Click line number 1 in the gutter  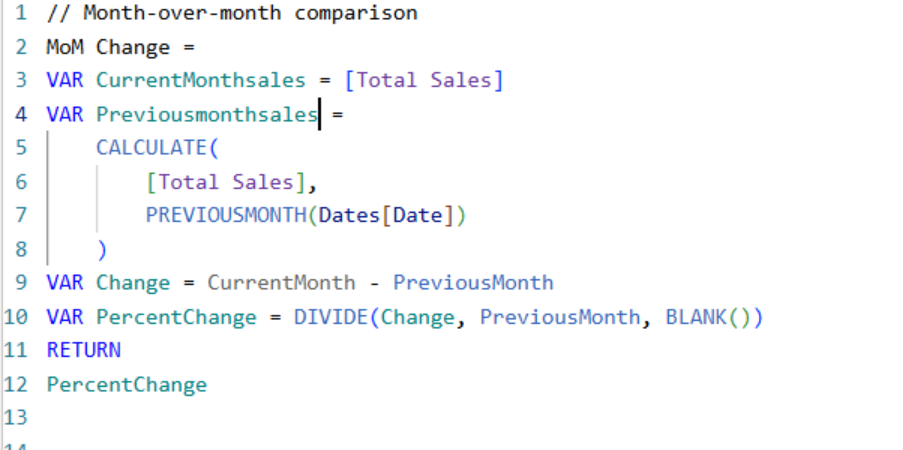coord(21,14)
